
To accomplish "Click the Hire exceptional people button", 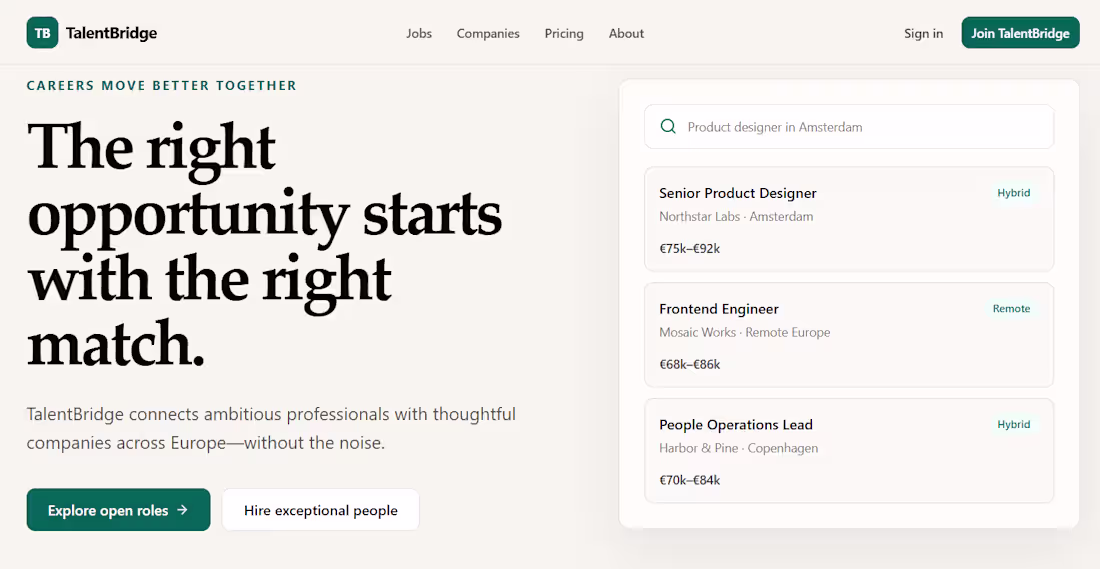I will click(321, 509).
